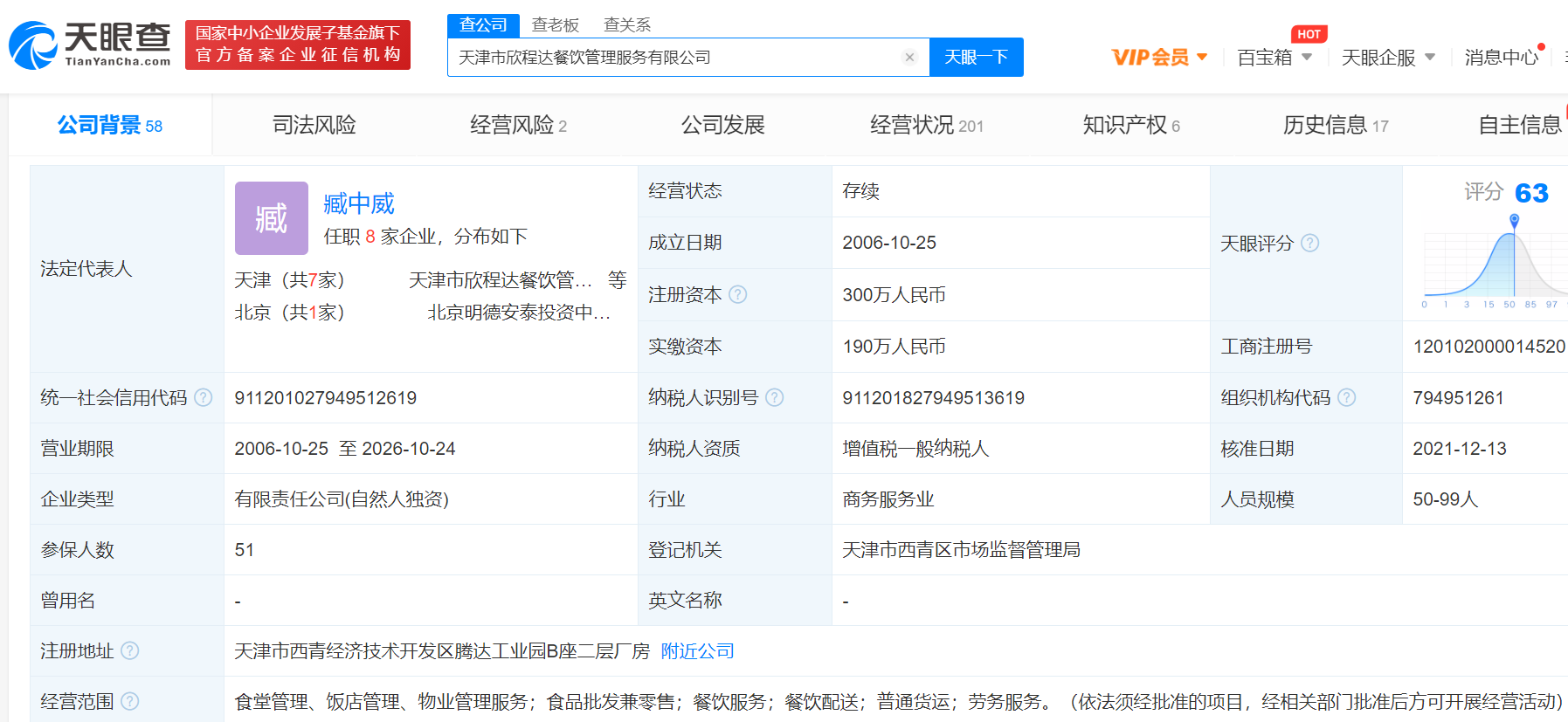Screen dimensions: 1568x722
Task: Switch to 查公司 search tab
Action: [x=484, y=25]
